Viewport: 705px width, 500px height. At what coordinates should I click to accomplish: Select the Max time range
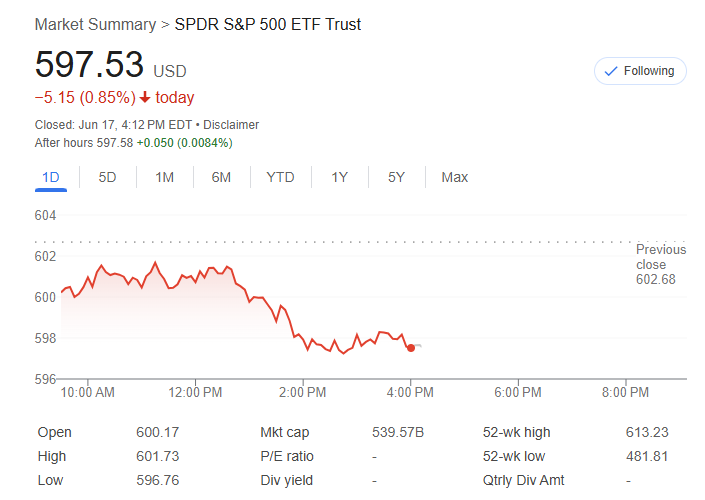click(x=454, y=177)
